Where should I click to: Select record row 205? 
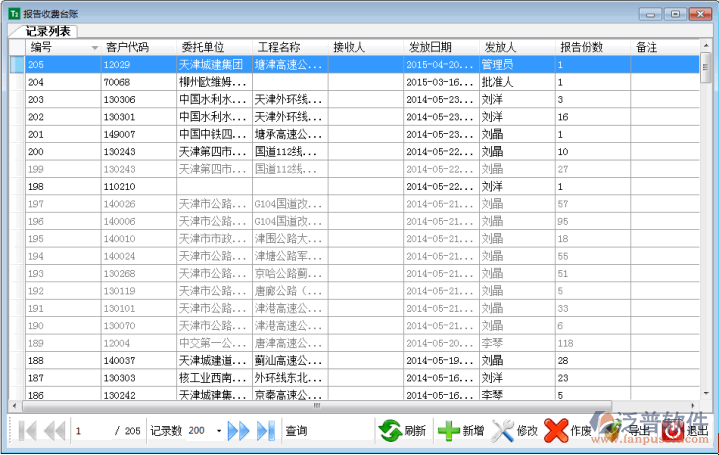click(x=362, y=65)
